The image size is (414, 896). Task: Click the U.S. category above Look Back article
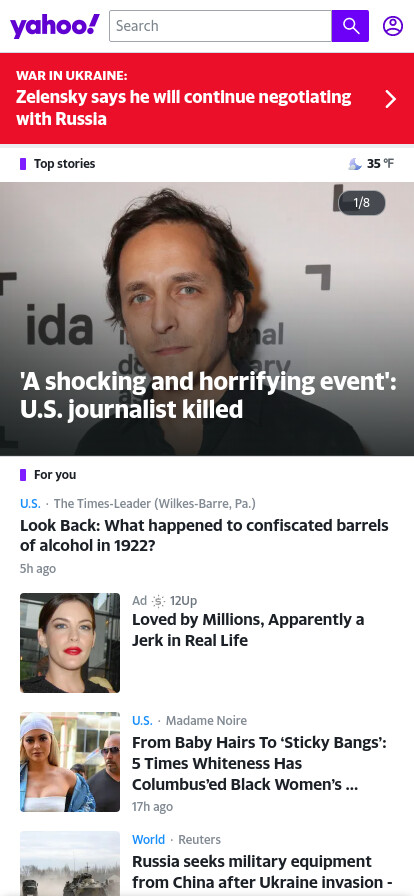[30, 503]
